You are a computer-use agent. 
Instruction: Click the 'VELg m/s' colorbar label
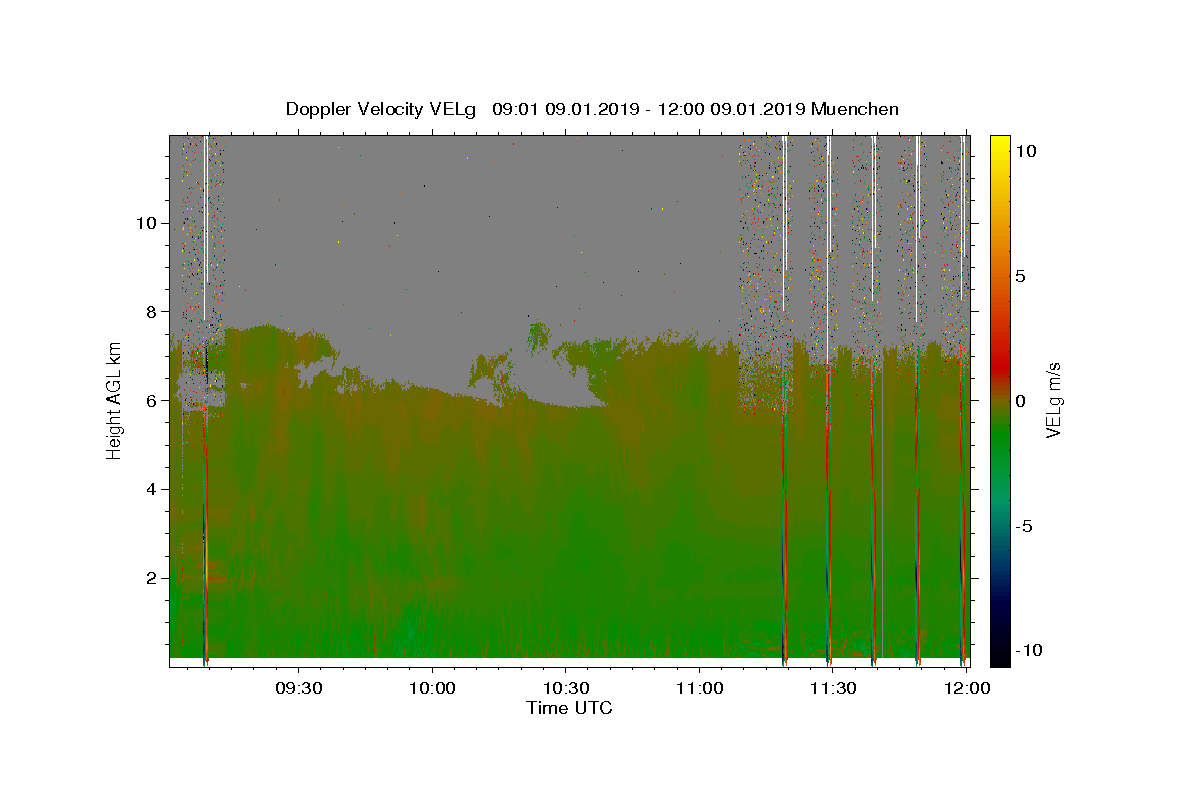[1054, 400]
